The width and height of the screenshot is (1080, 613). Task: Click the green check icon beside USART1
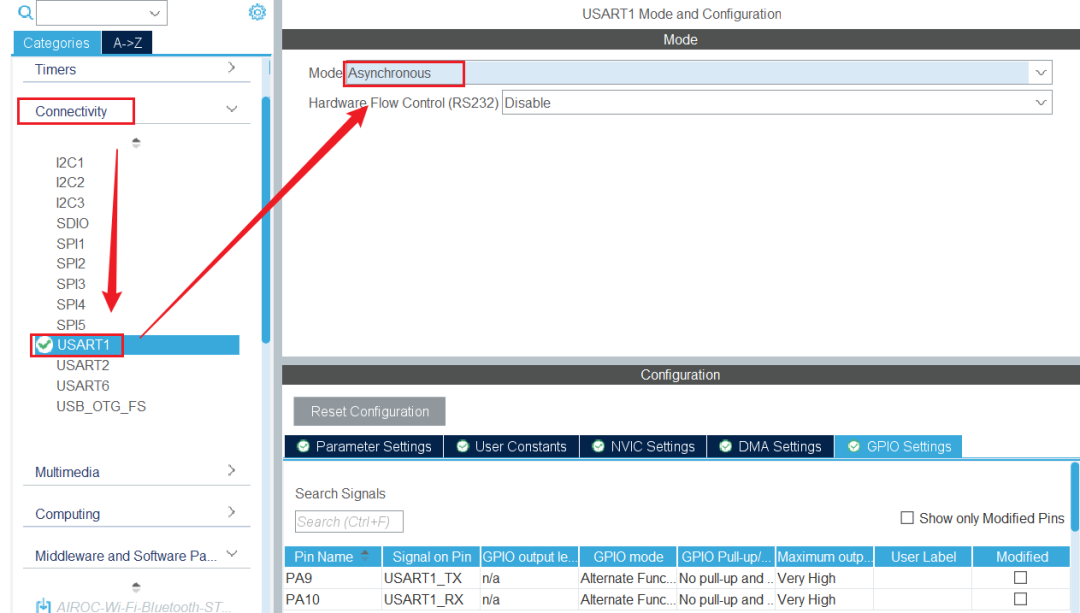[x=44, y=345]
